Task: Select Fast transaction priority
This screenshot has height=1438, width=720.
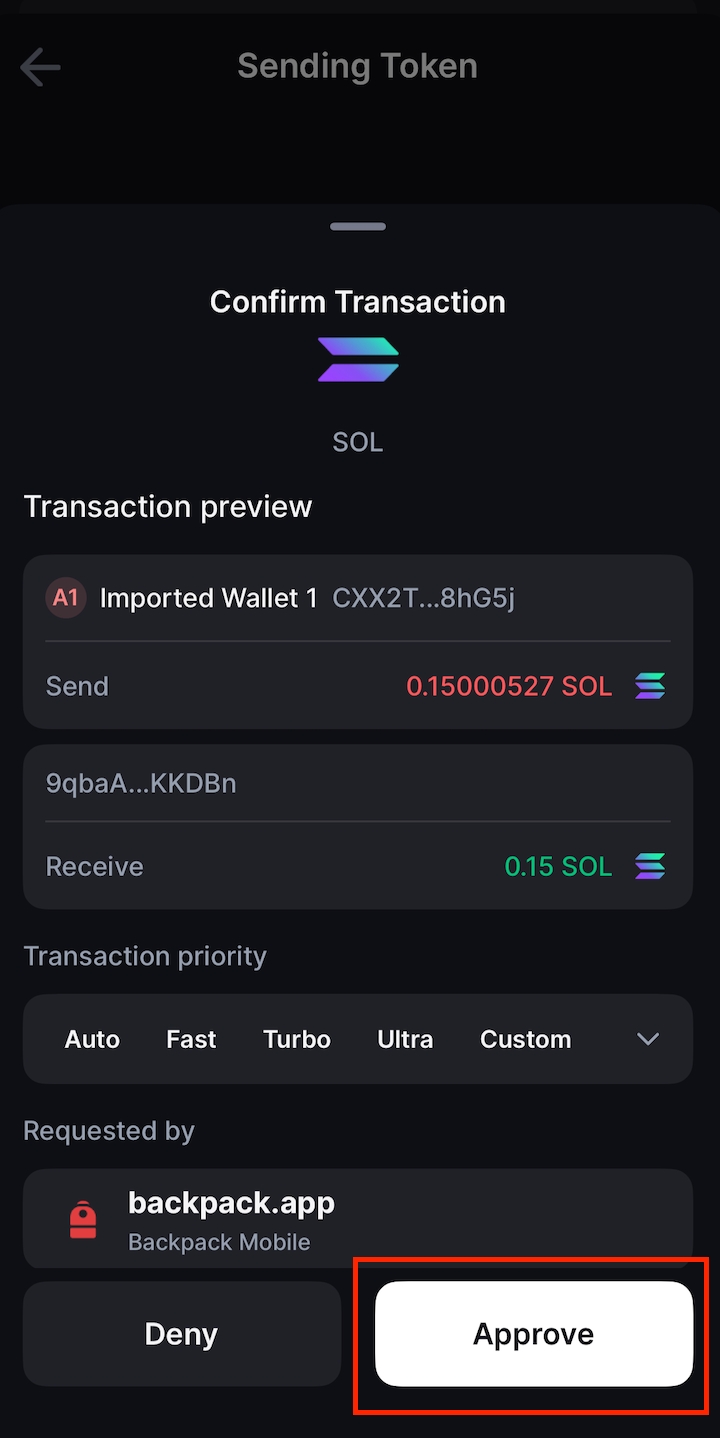Action: pyautogui.click(x=191, y=1040)
